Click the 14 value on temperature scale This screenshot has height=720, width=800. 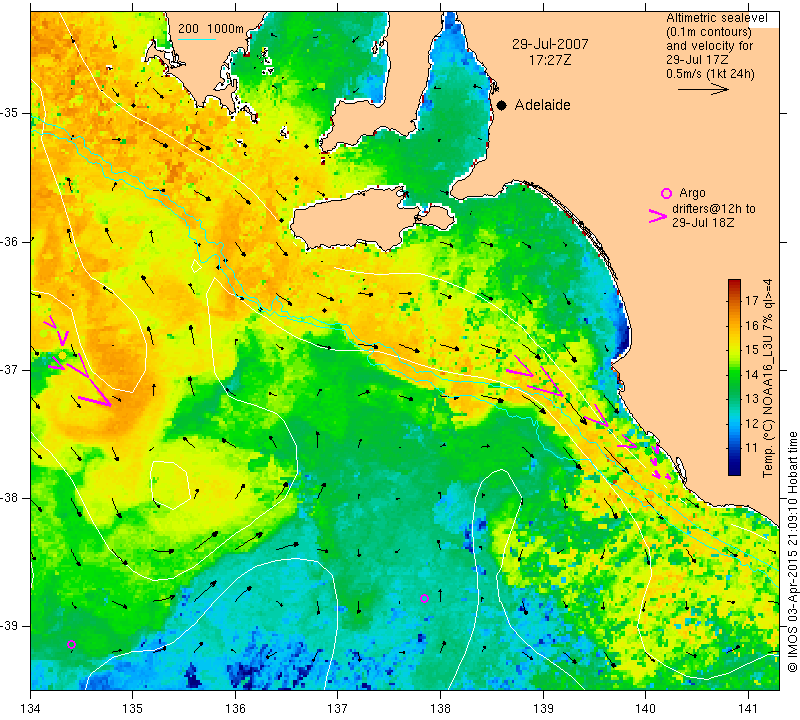(752, 375)
